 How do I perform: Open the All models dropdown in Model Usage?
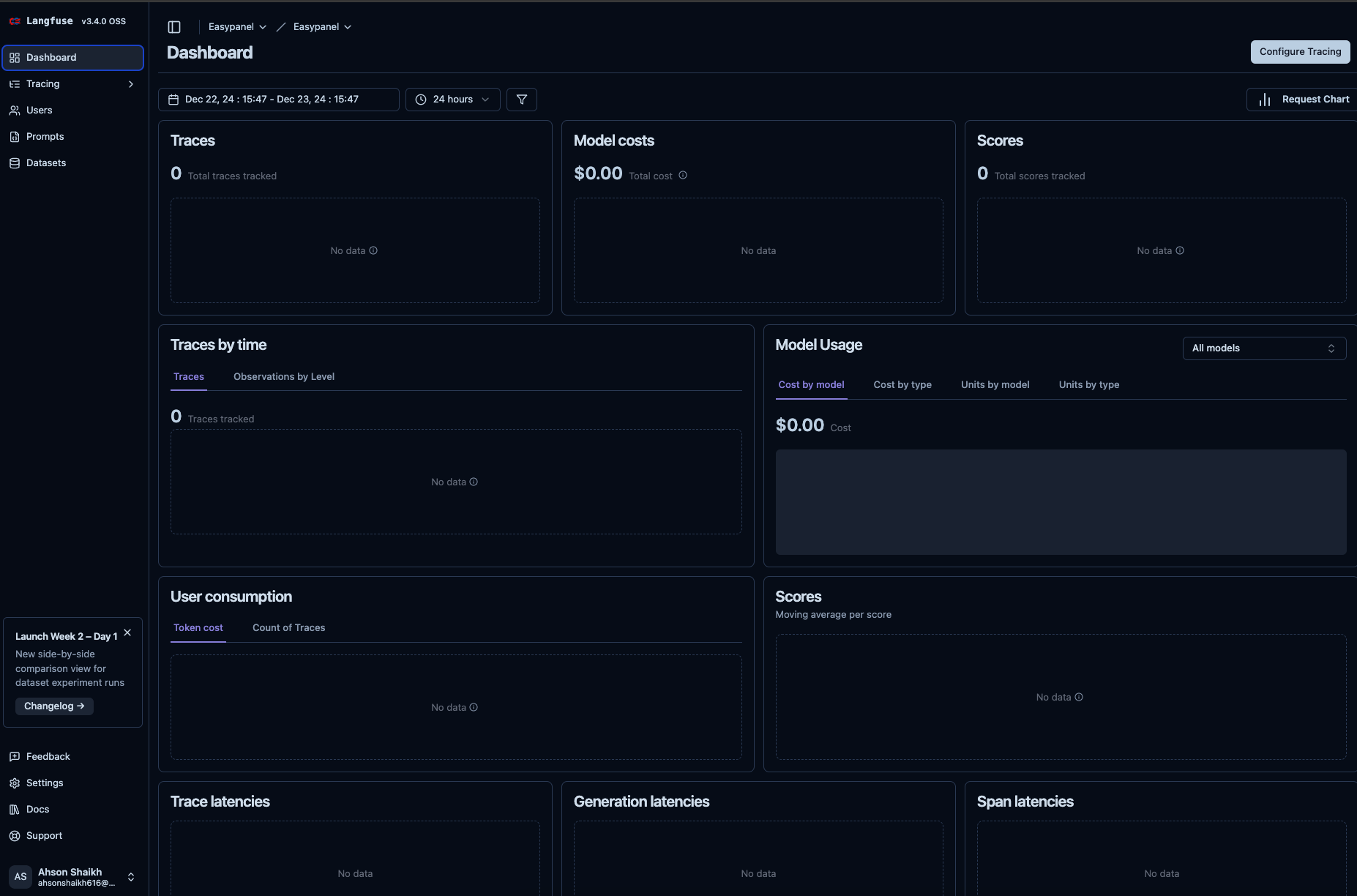[1264, 348]
